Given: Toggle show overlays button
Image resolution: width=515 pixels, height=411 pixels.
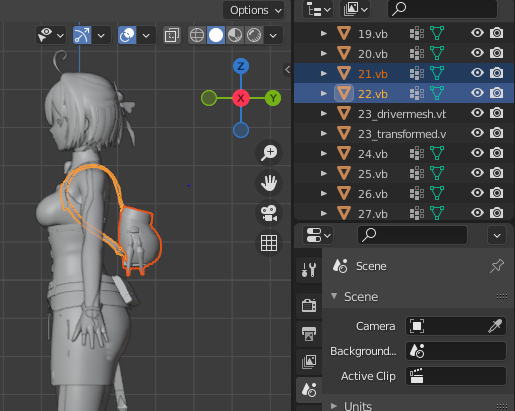Looking at the screenshot, I should pos(127,35).
